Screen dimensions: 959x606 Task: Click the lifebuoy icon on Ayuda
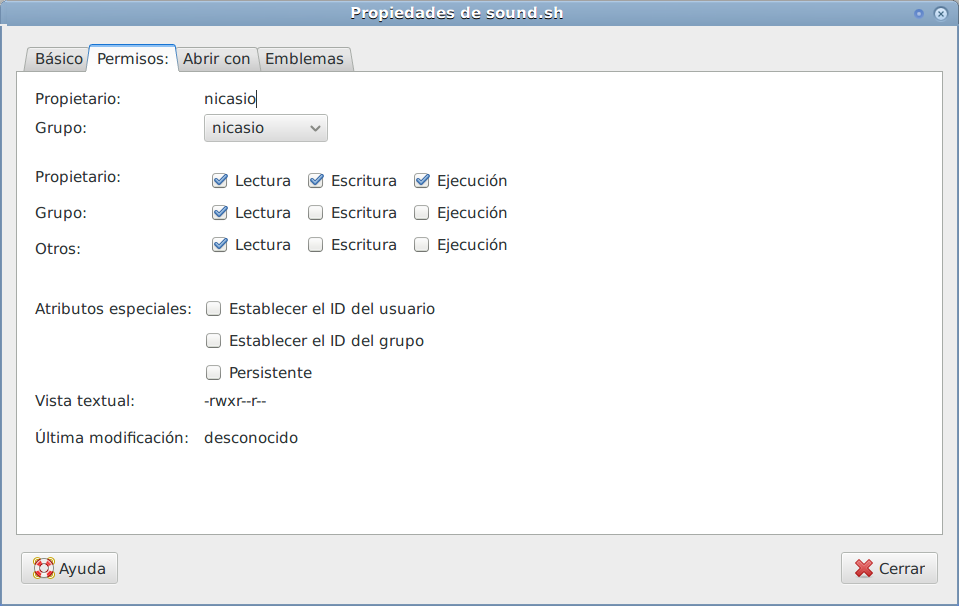[44, 568]
